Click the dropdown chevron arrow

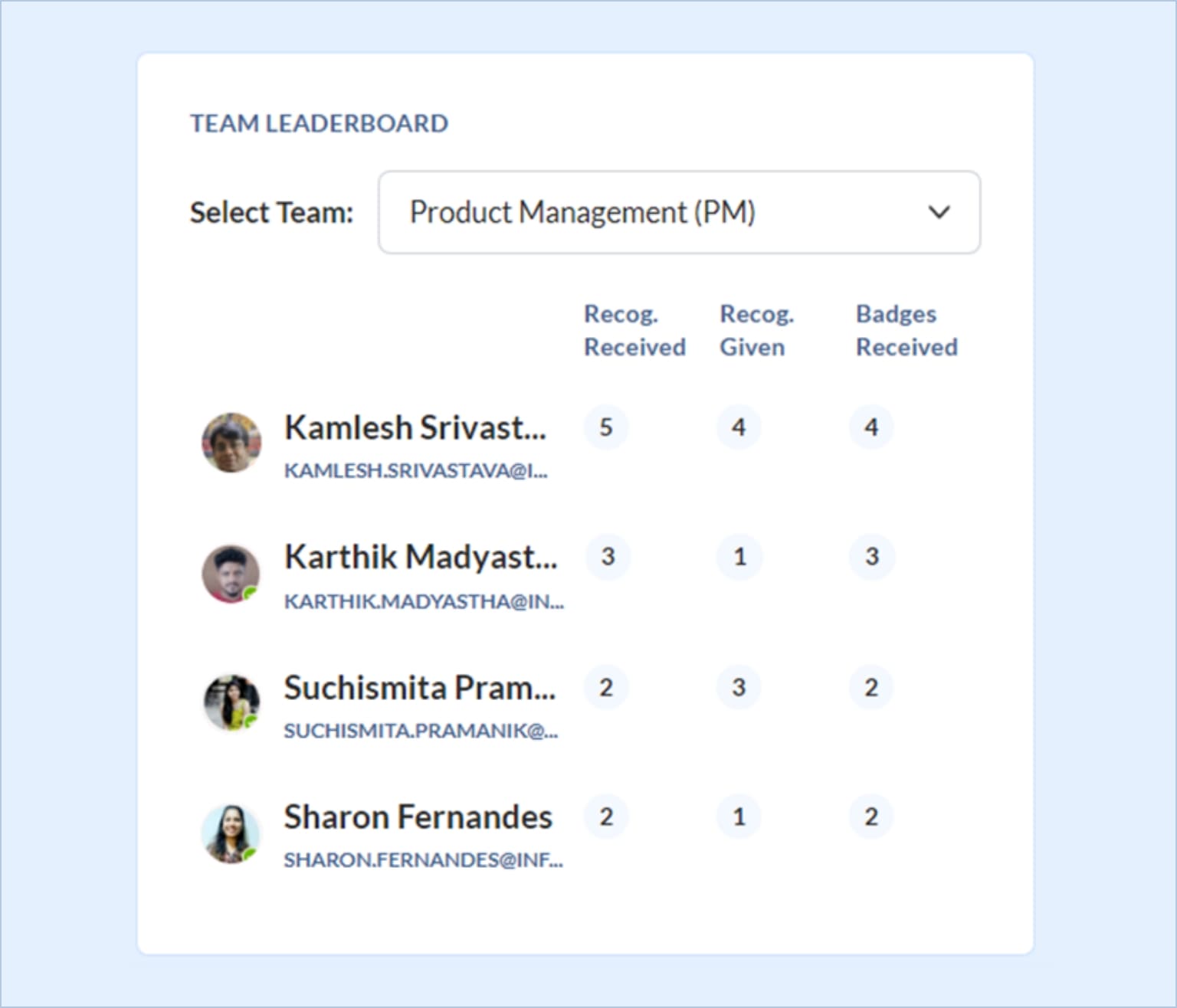[939, 212]
